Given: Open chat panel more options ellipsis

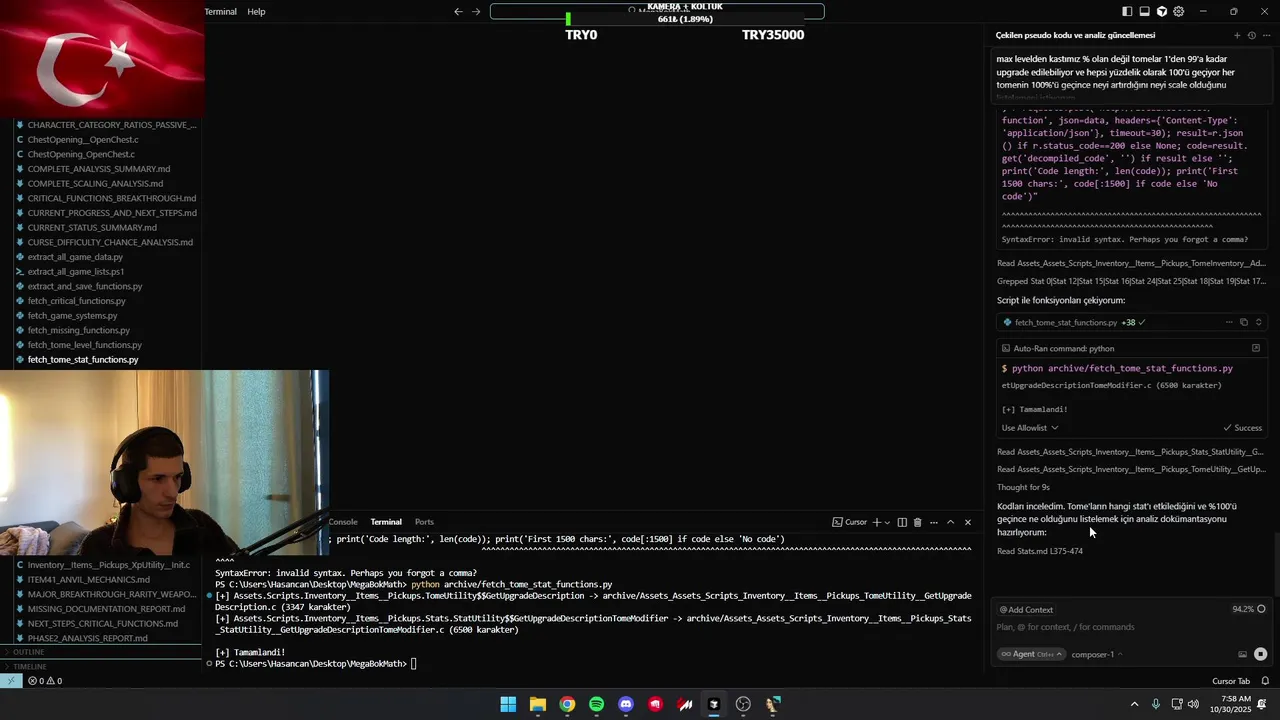Looking at the screenshot, I should pos(1266,35).
